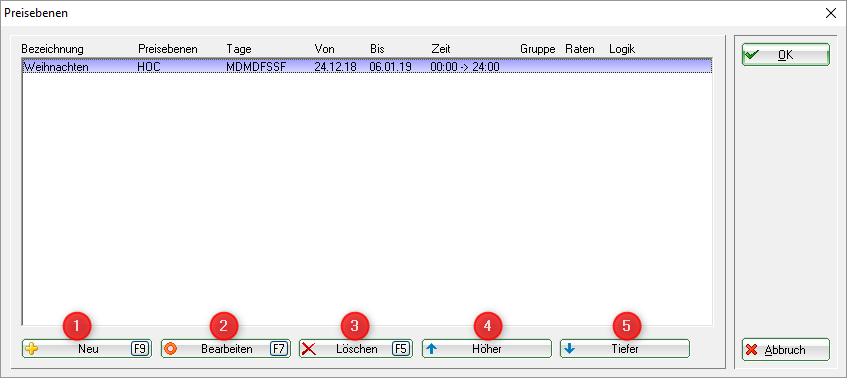Click the blue down arrow Tiefer icon
This screenshot has height=378, width=847.
(x=569, y=349)
